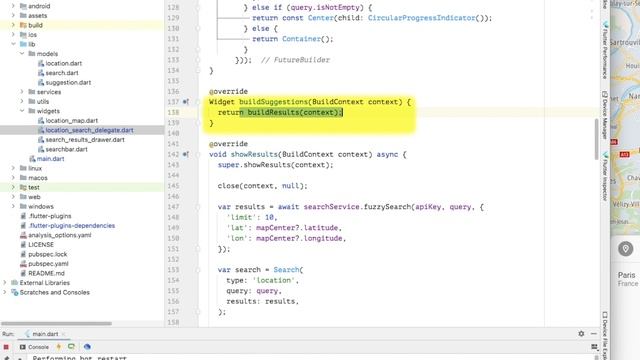640x360 pixels.
Task: Collapse the widgets folder
Action: tap(22, 111)
